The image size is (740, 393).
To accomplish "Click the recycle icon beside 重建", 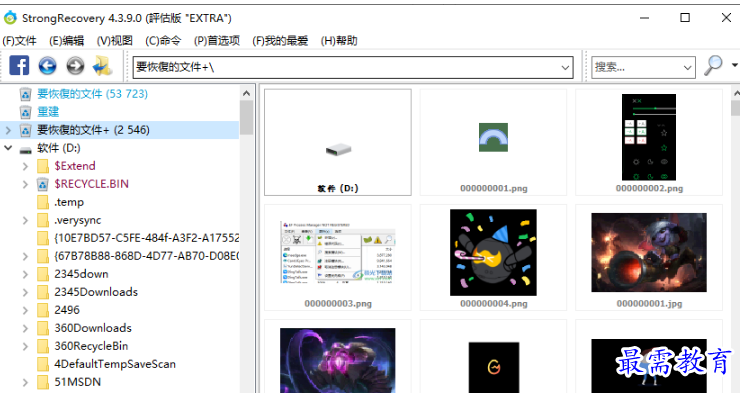I will pos(25,112).
